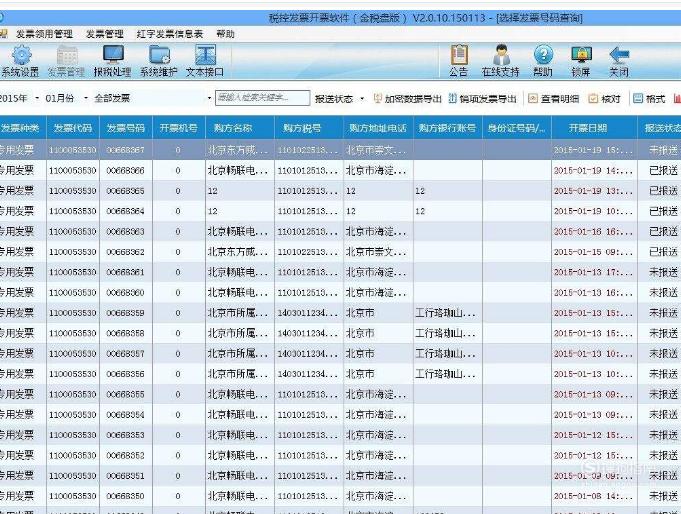Select invoice number 00668361 cell

pyautogui.click(x=126, y=272)
